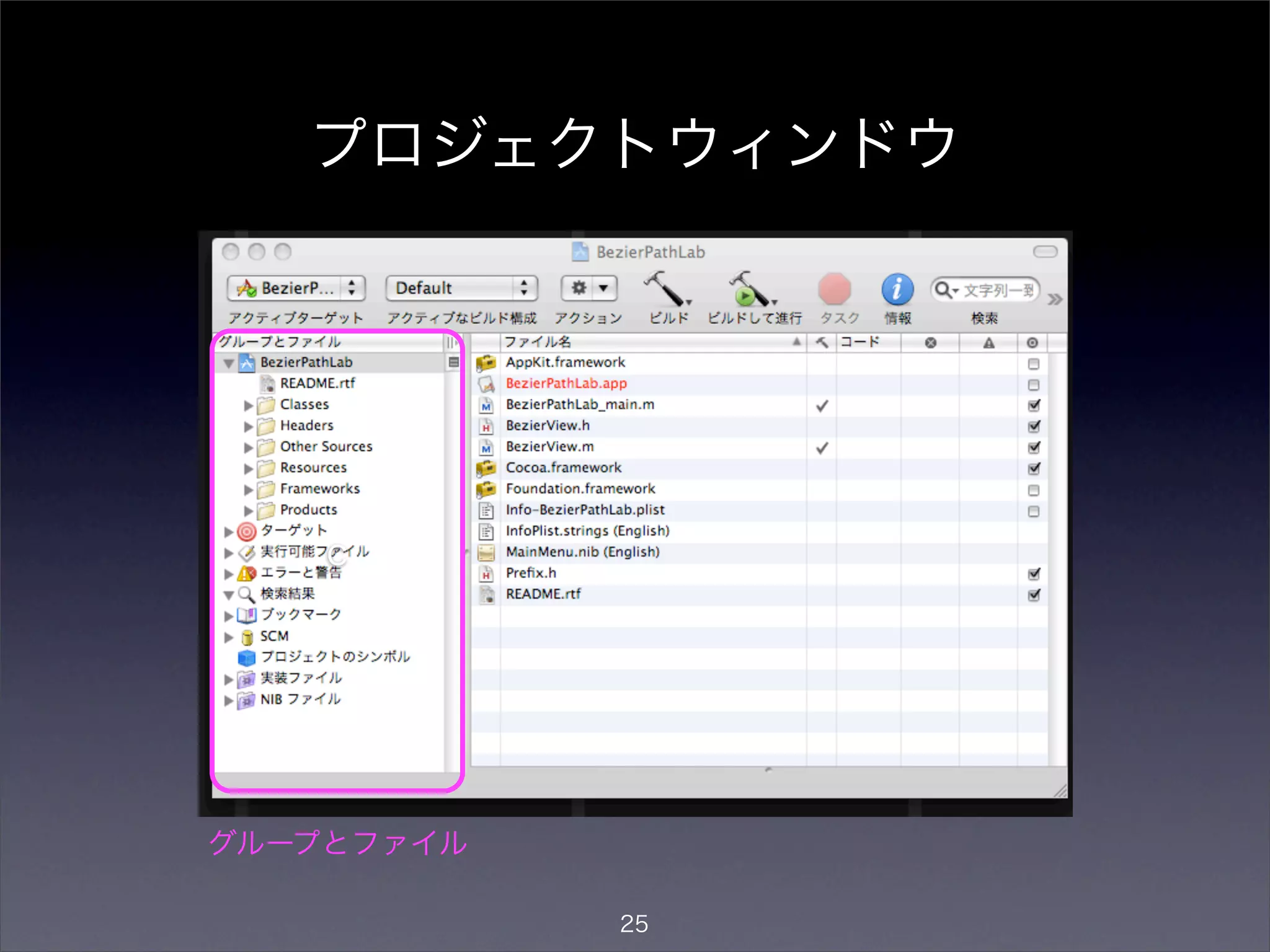This screenshot has width=1270, height=952.
Task: Click the window toolbar toggle pill button
Action: coord(1045,252)
